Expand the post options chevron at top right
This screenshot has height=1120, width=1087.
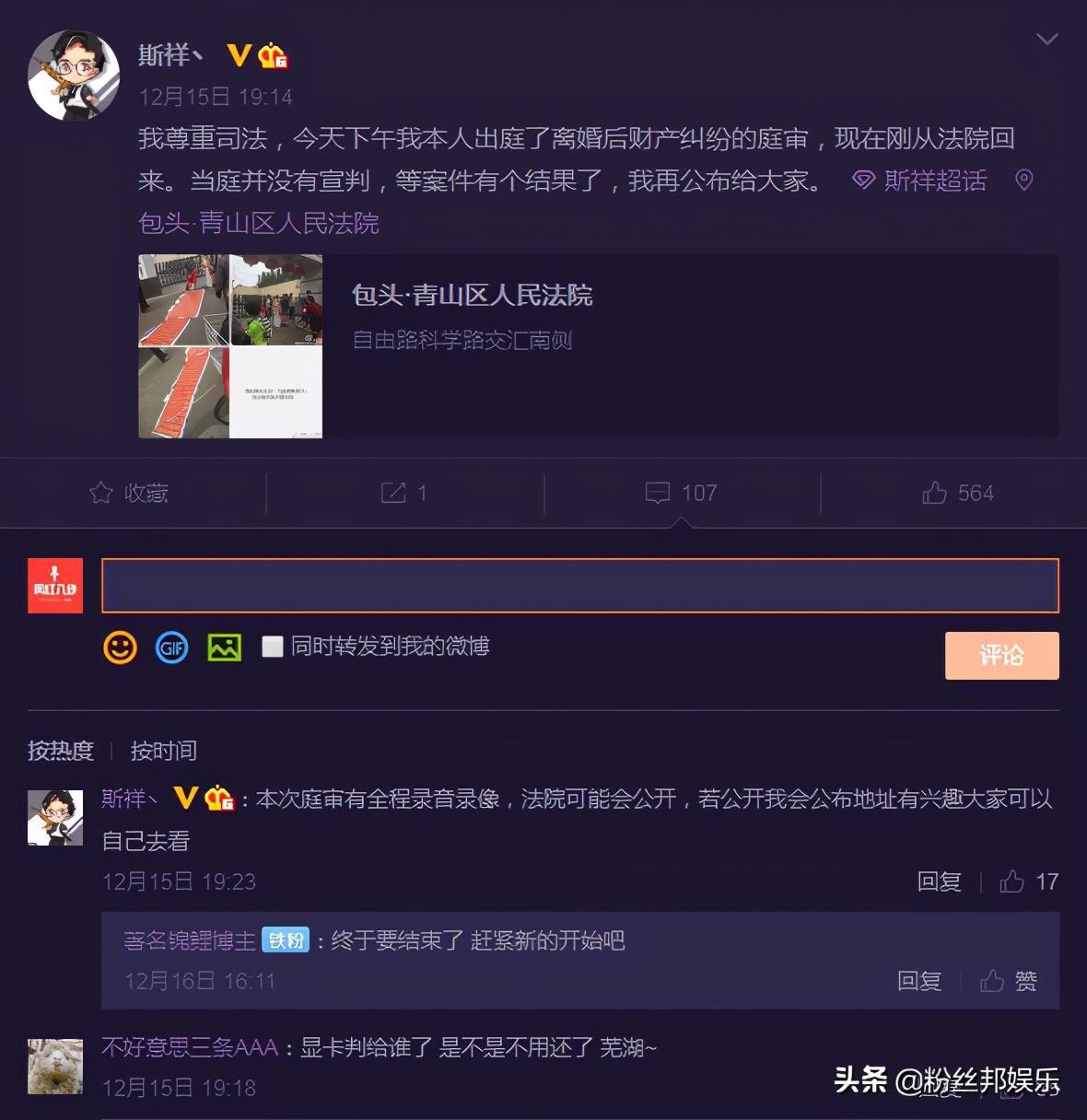[1046, 39]
